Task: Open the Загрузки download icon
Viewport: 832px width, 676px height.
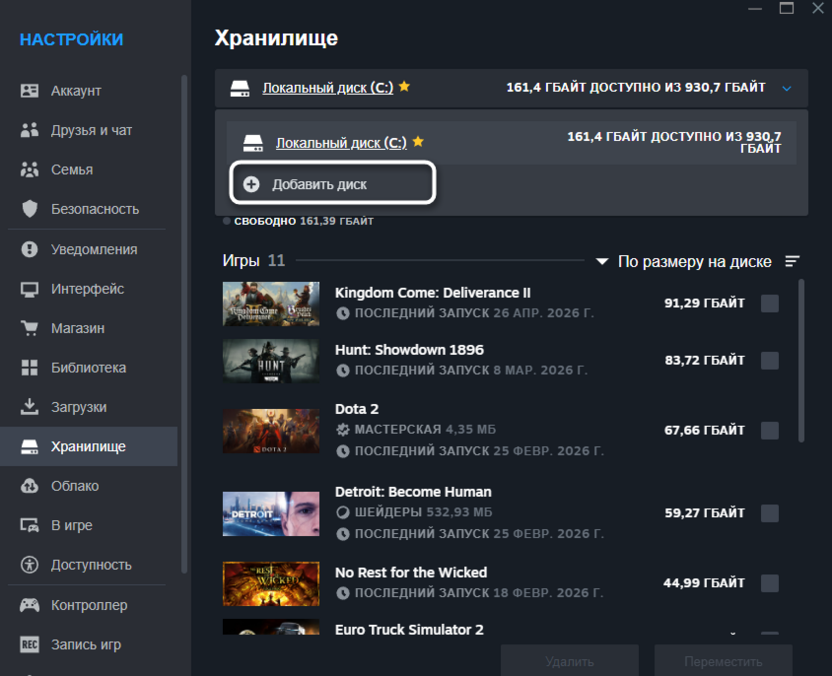Action: click(29, 407)
